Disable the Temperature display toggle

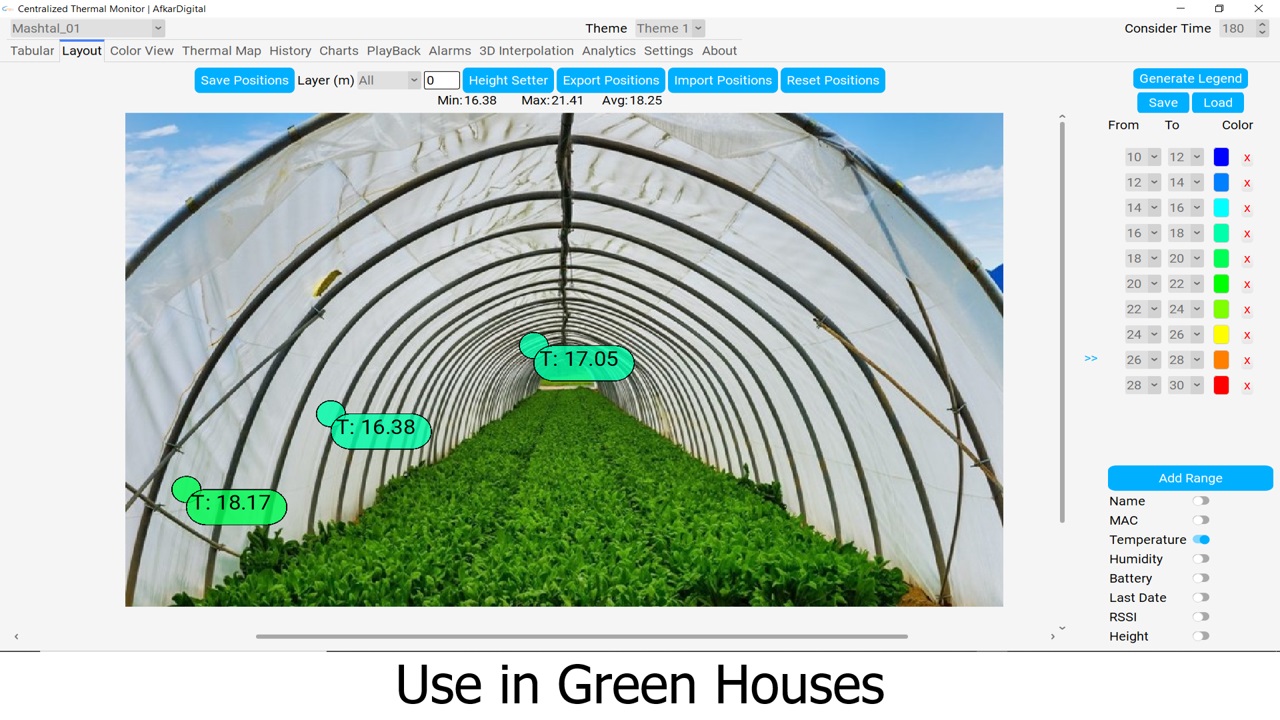(1201, 540)
